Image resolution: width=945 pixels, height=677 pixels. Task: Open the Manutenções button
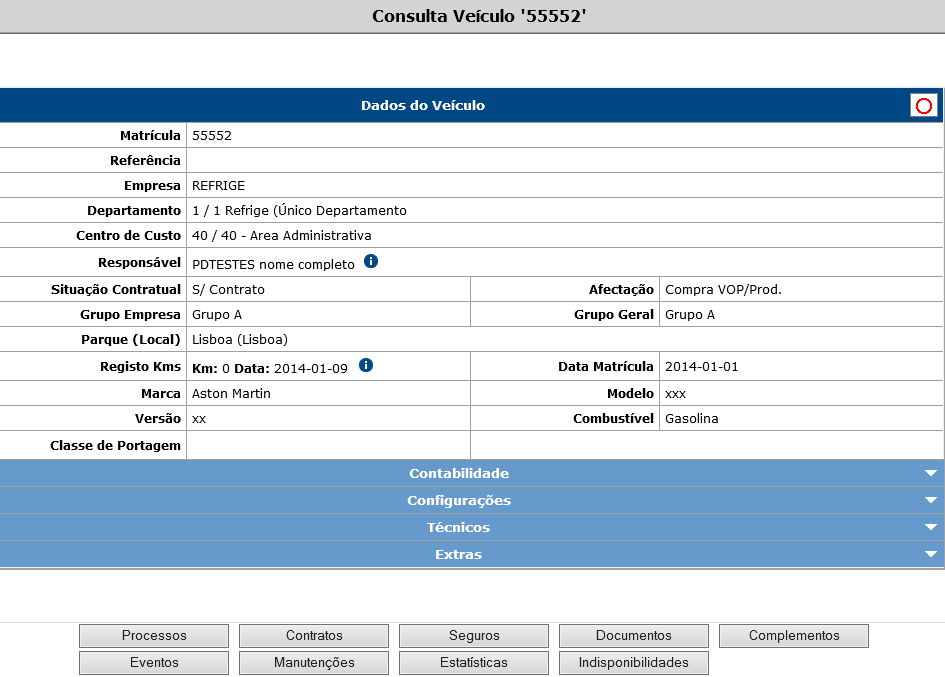click(314, 663)
